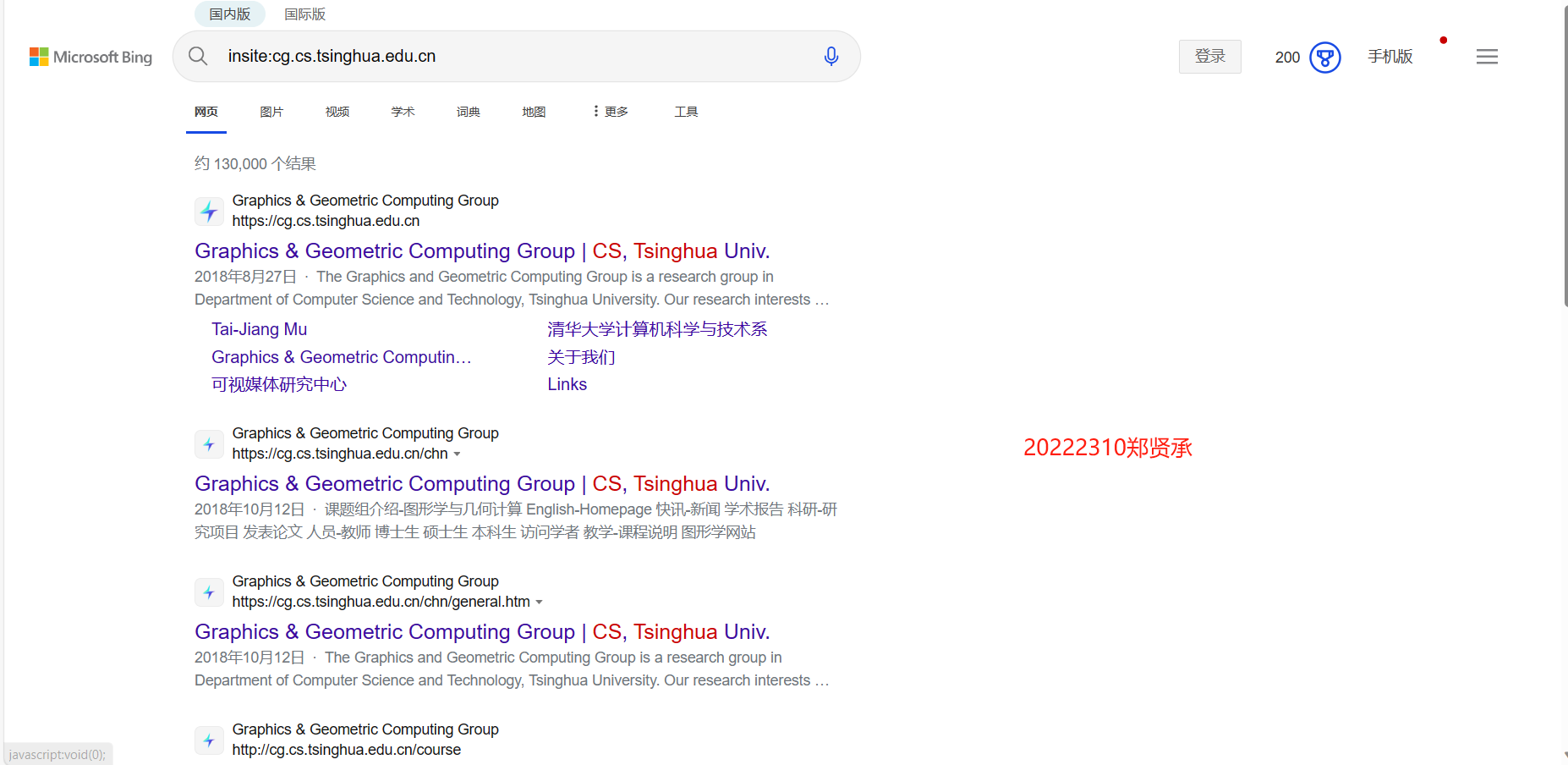Click the 约 130,000 个结果 count text
This screenshot has height=765, width=1568.
click(x=255, y=163)
